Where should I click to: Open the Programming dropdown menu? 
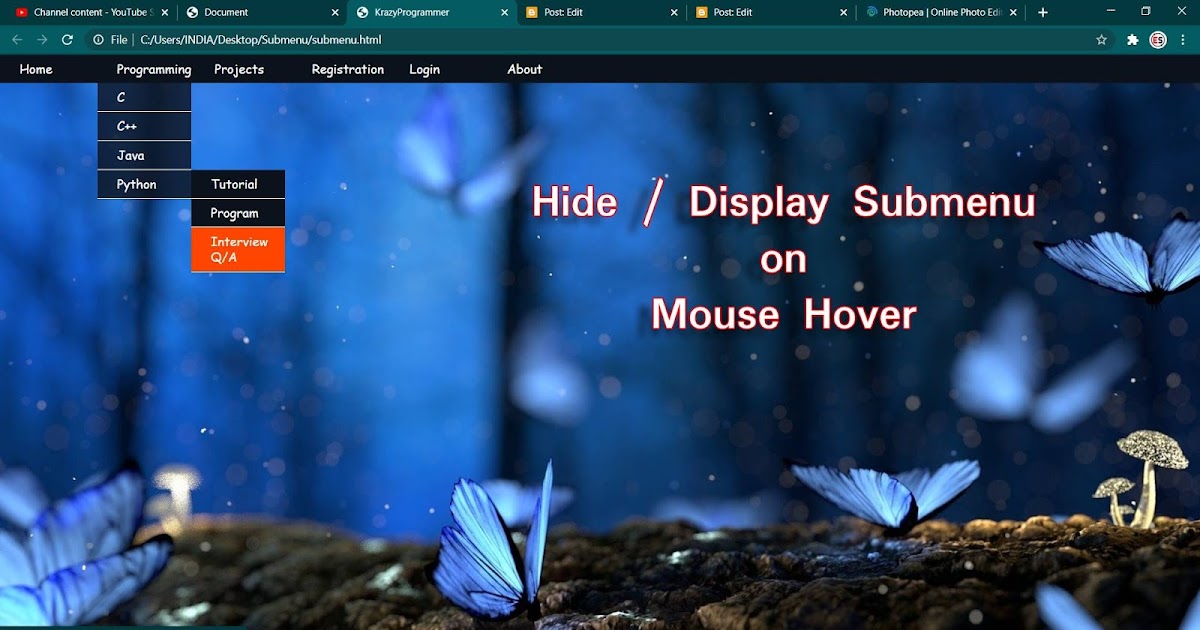click(153, 69)
